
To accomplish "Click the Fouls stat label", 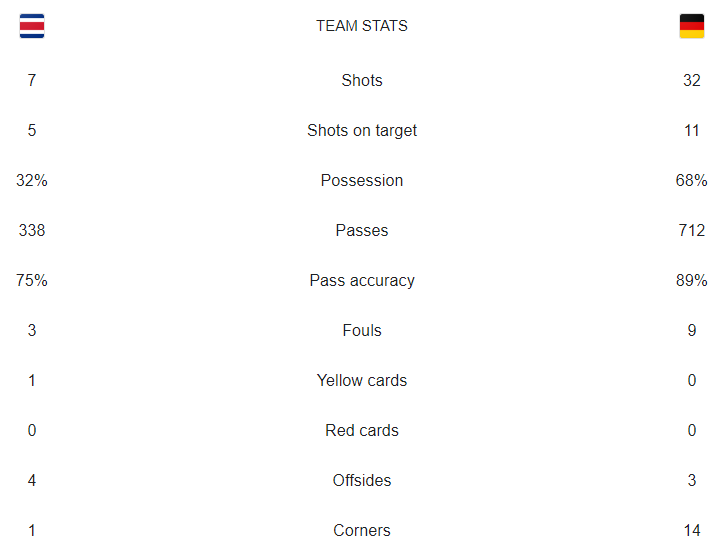I will click(362, 330).
